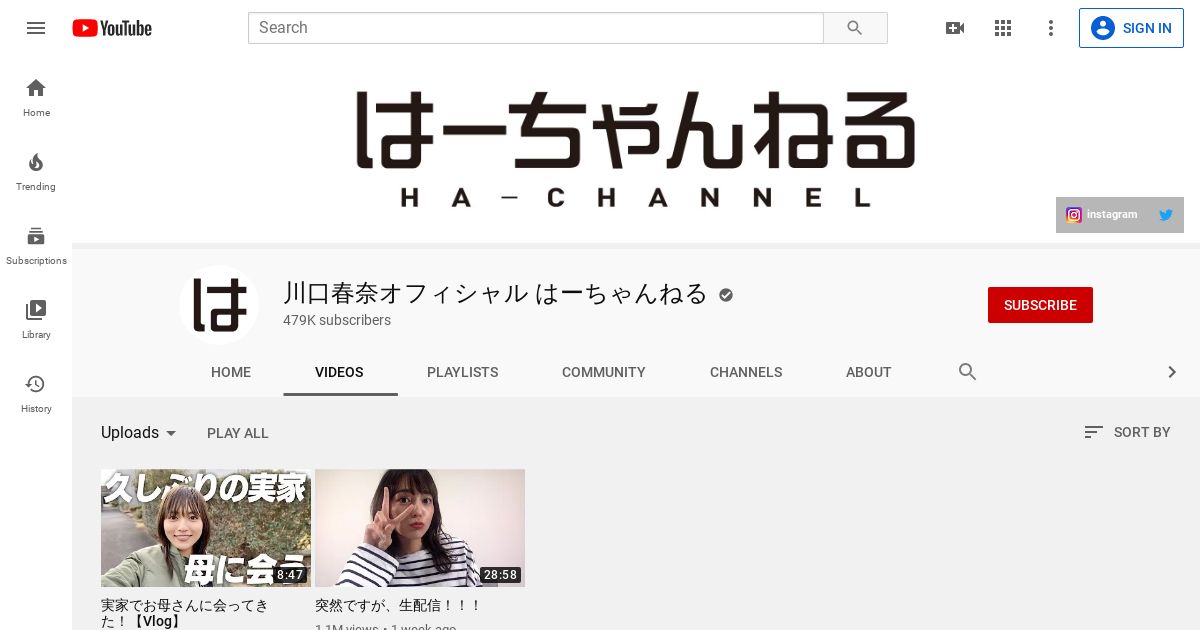The width and height of the screenshot is (1200, 630).
Task: Open the Community tab
Action: point(604,372)
